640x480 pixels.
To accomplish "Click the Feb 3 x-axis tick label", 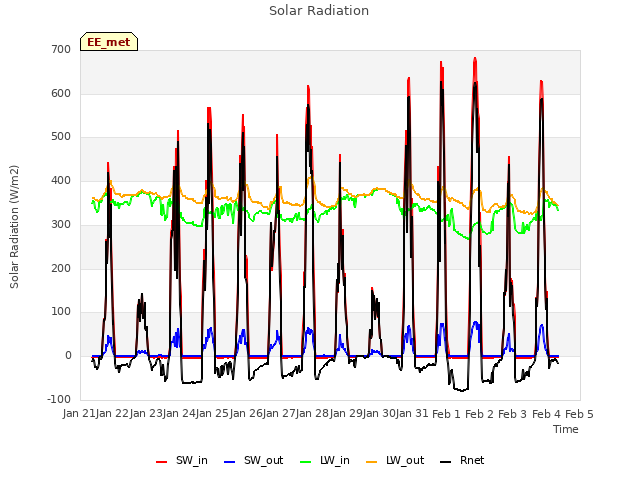I will coord(513,414).
